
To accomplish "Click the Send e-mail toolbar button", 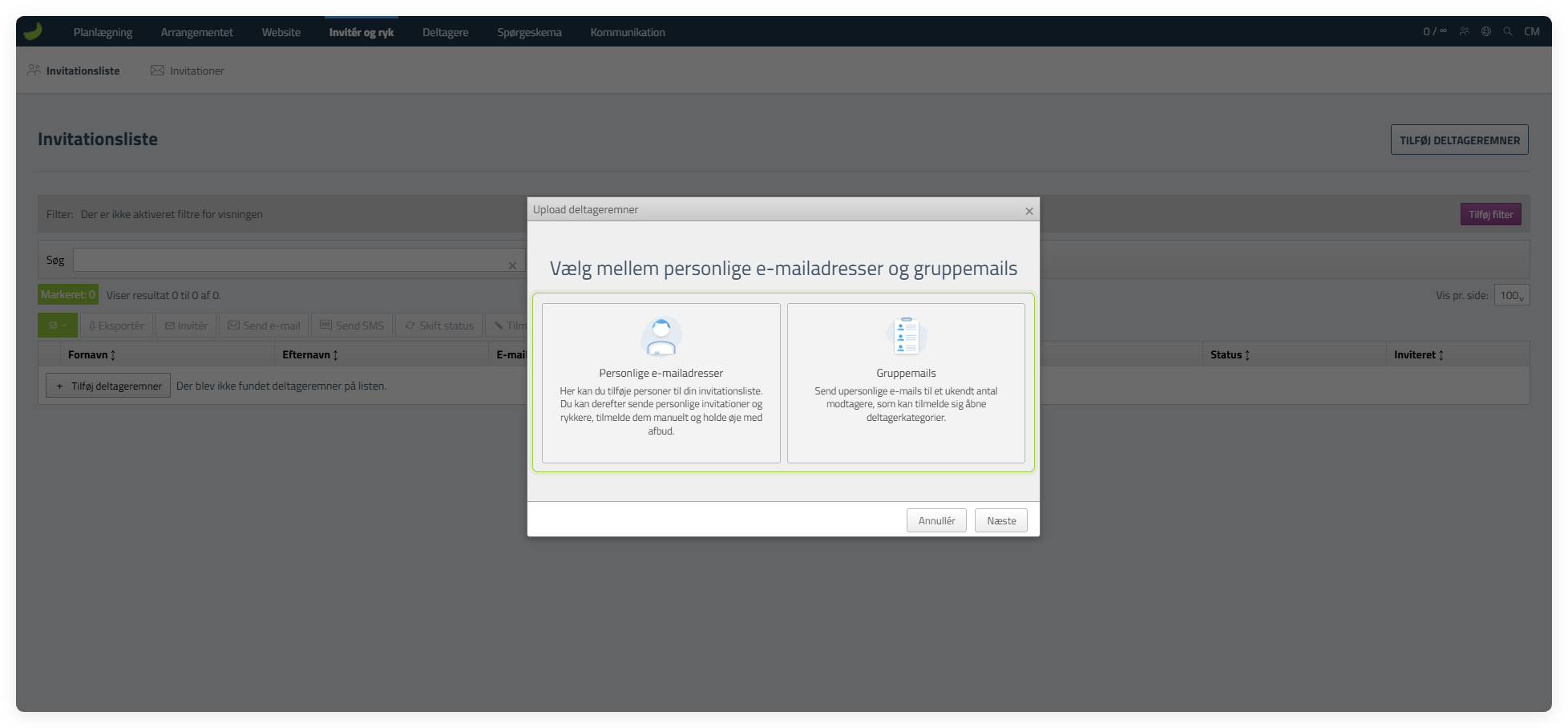I will pos(264,326).
